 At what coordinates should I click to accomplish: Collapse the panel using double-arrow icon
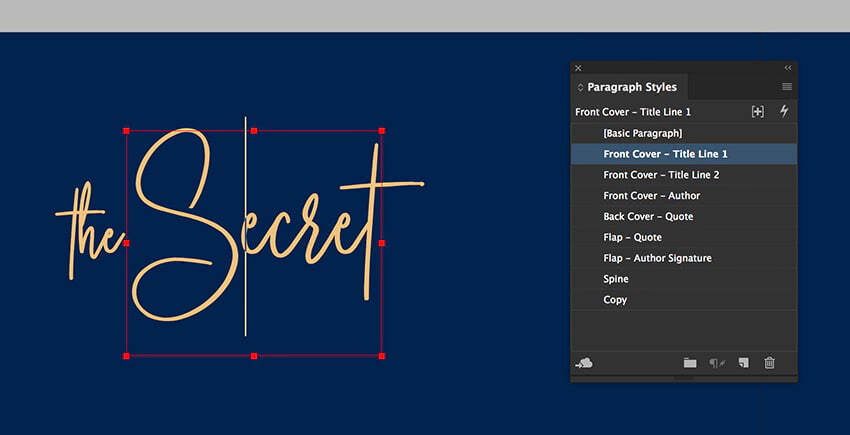788,68
